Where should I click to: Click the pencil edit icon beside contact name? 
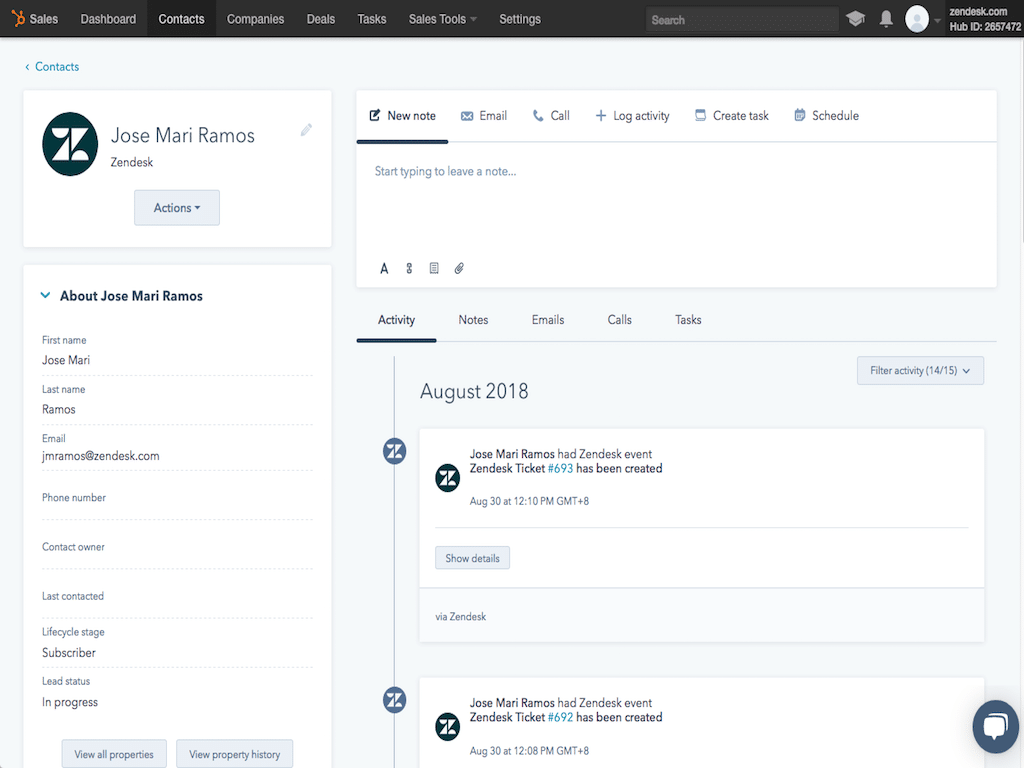pyautogui.click(x=306, y=130)
